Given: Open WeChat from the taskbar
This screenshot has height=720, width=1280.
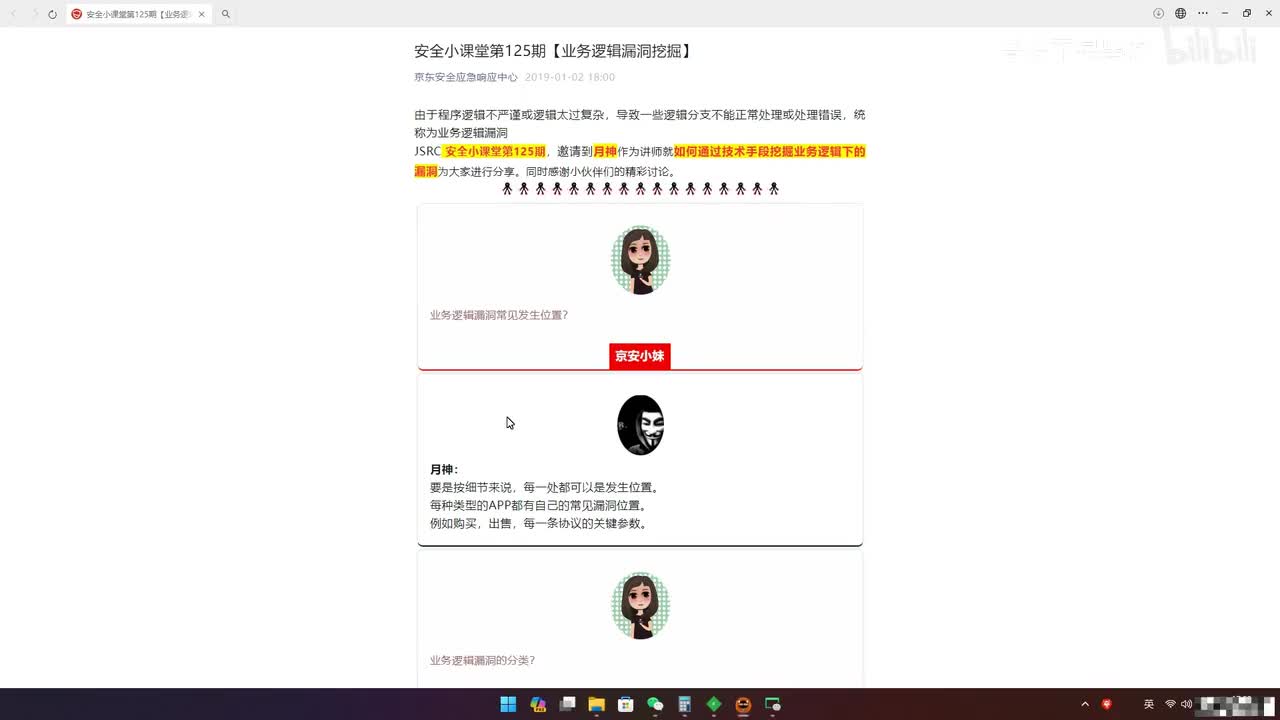Looking at the screenshot, I should click(655, 704).
